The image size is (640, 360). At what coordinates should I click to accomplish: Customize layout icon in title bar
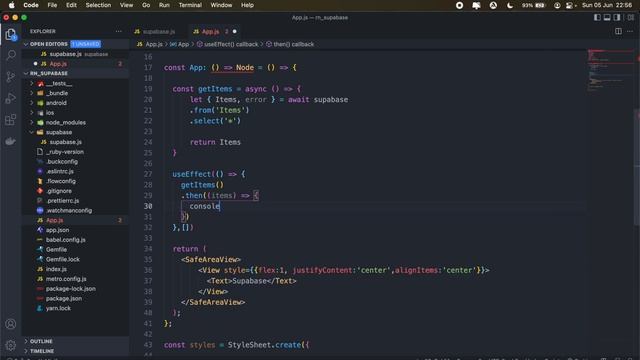[631, 18]
